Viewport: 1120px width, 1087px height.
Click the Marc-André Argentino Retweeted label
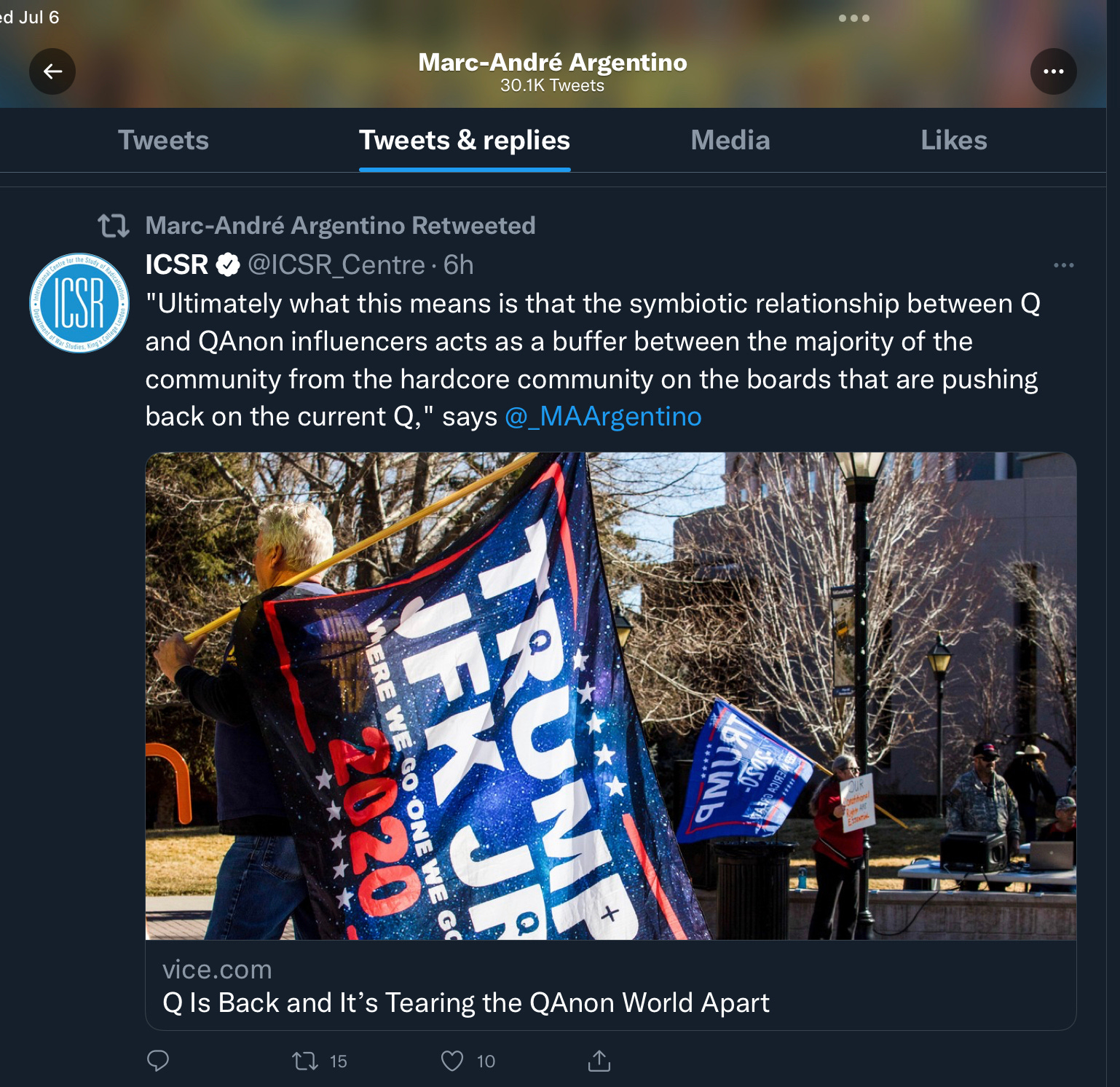(340, 226)
